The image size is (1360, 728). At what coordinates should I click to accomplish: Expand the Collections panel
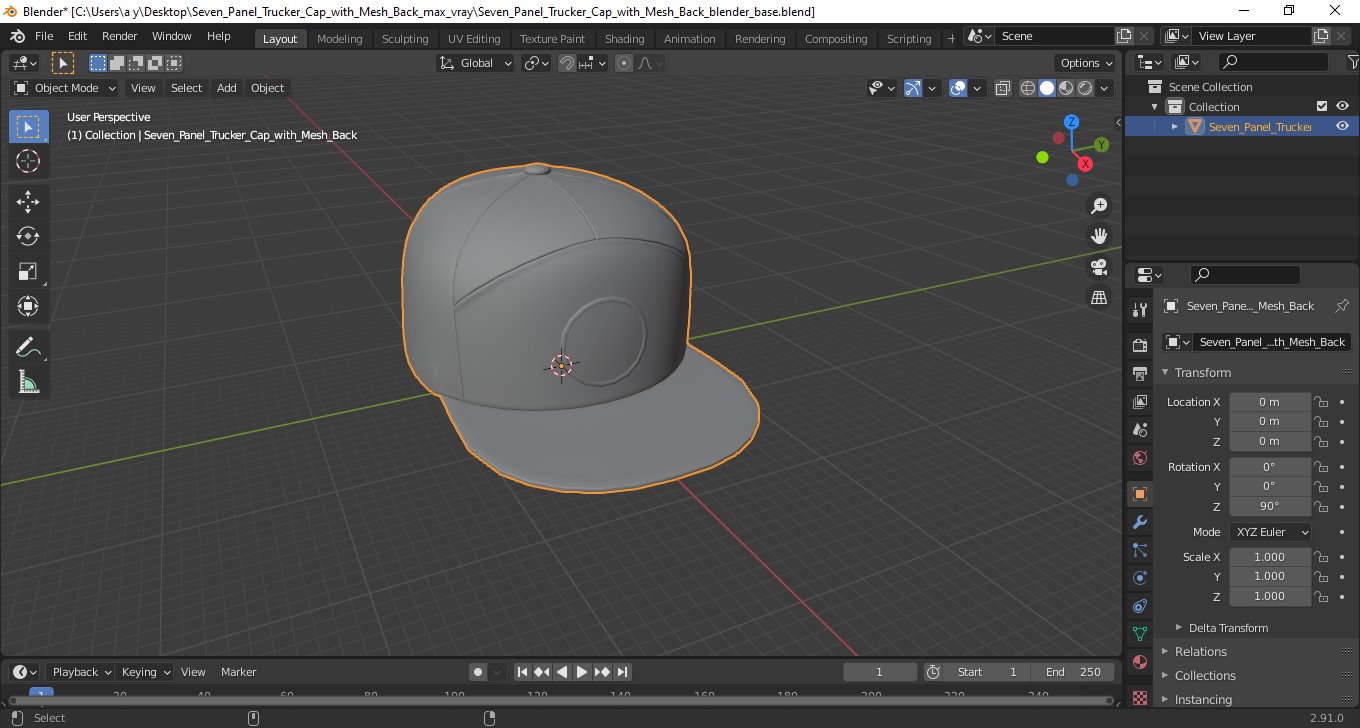pyautogui.click(x=1205, y=676)
